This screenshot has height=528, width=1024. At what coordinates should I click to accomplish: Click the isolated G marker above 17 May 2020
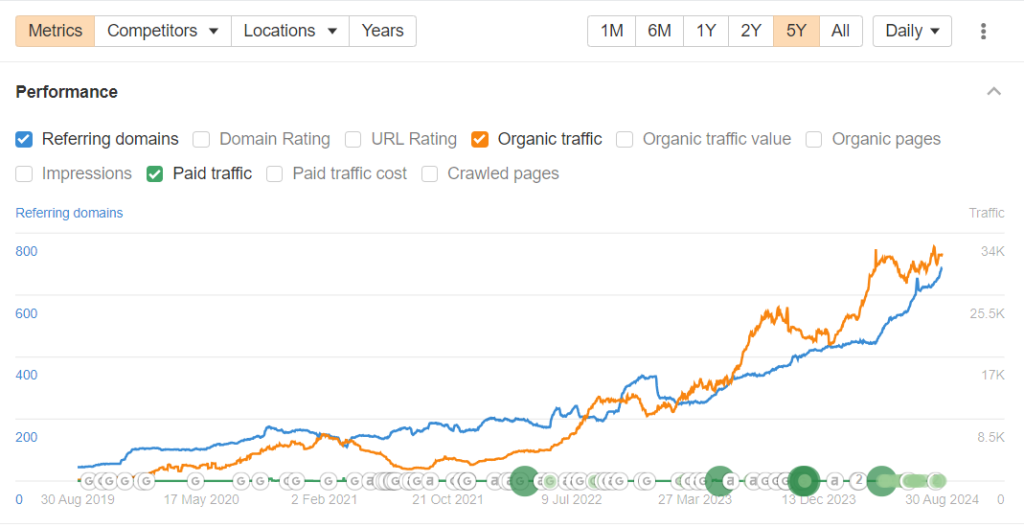196,482
